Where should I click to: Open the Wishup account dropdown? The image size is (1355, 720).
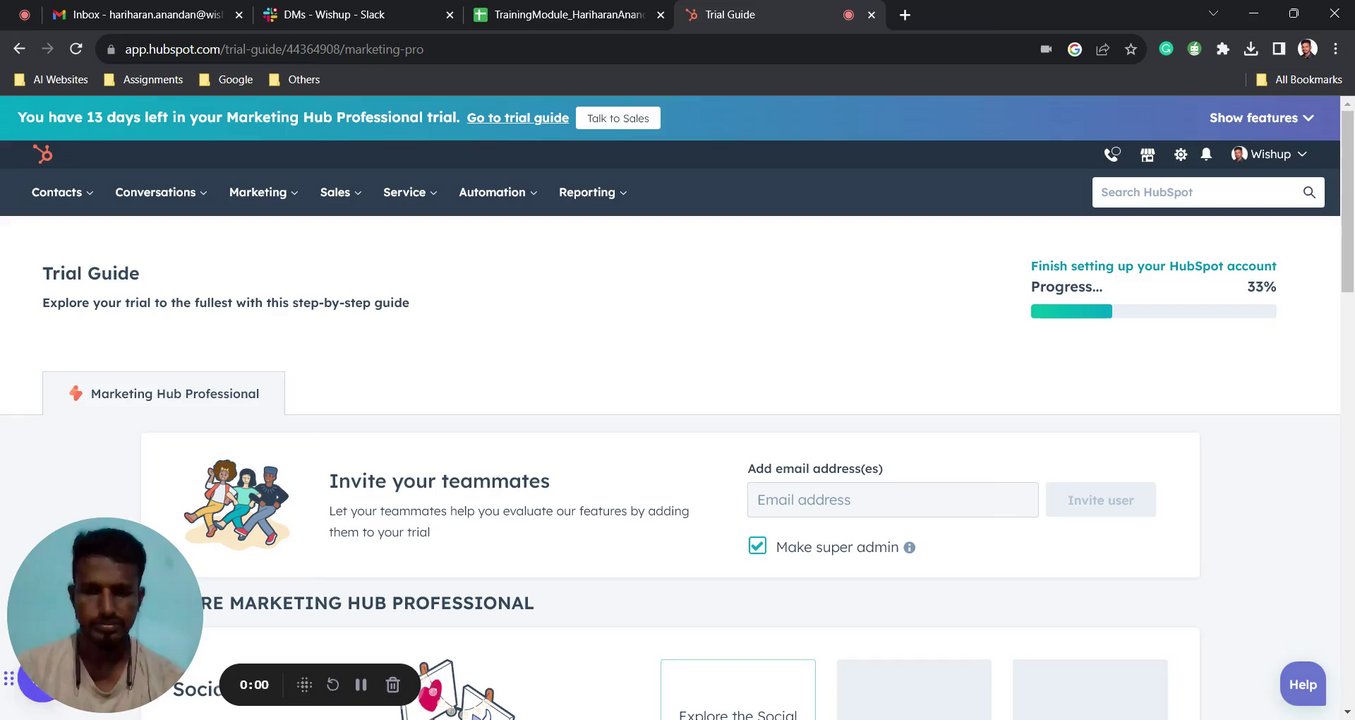[1269, 154]
